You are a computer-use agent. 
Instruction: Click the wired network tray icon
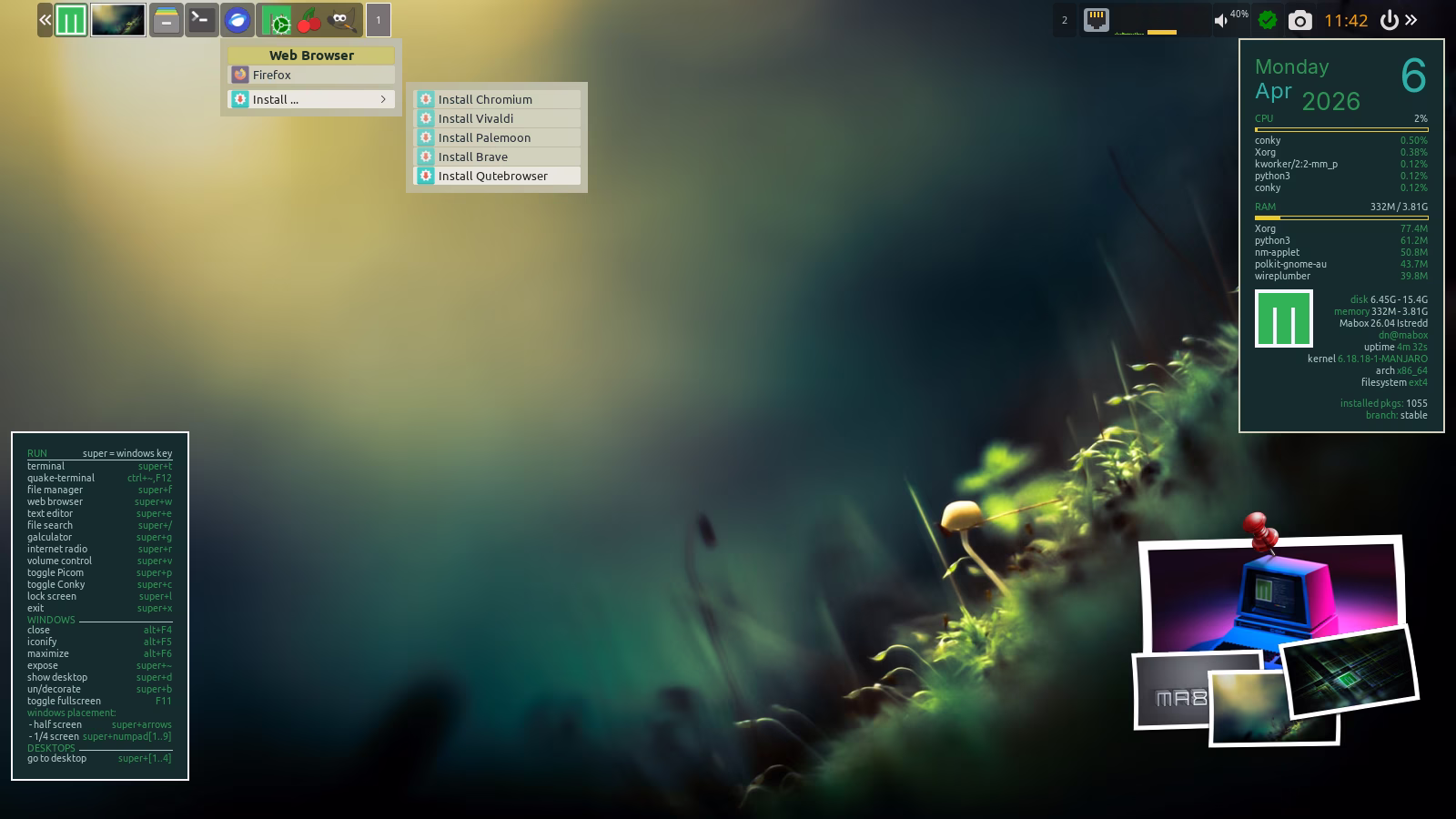1096,20
